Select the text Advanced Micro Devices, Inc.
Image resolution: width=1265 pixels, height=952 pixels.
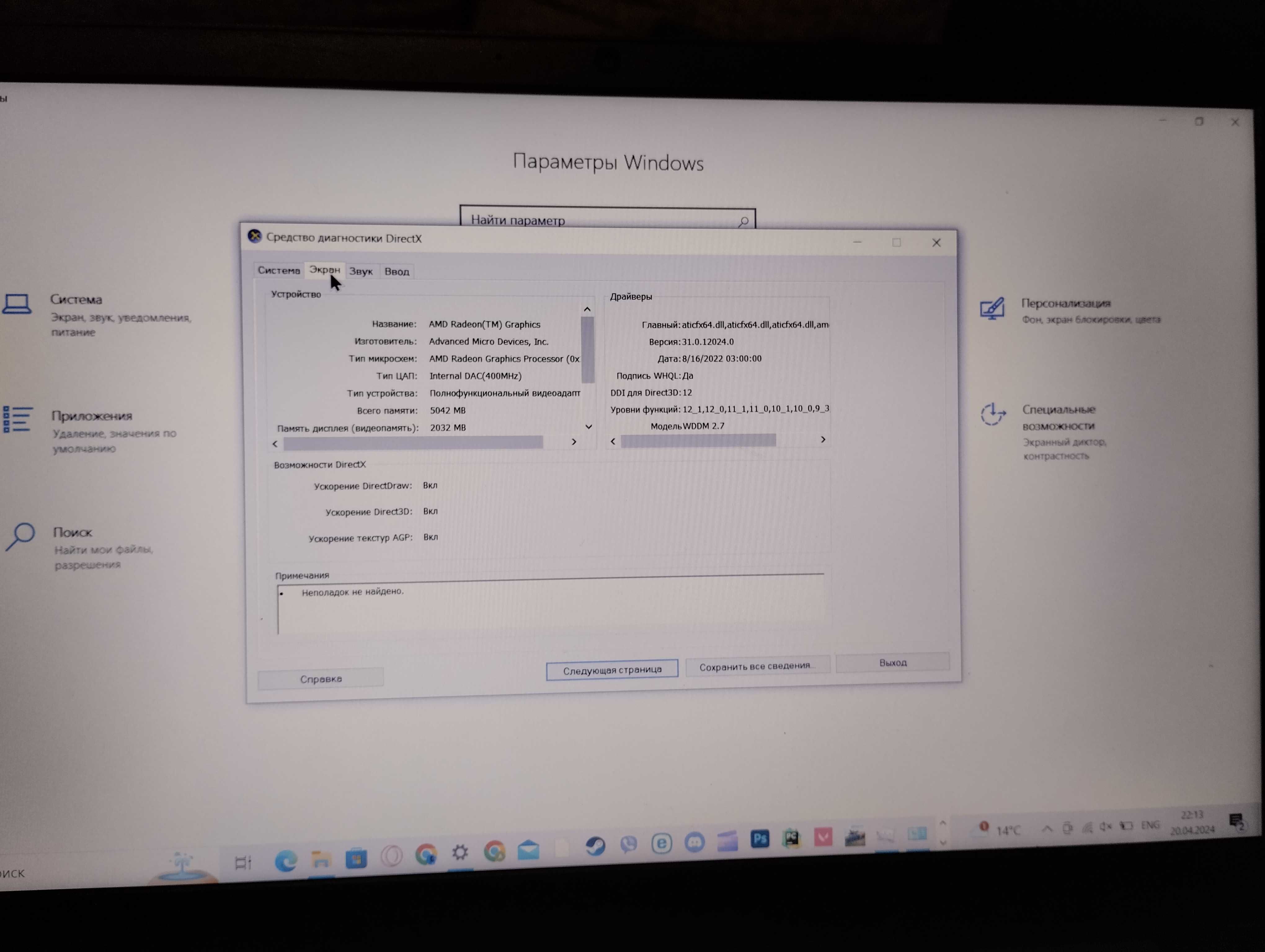pyautogui.click(x=489, y=342)
